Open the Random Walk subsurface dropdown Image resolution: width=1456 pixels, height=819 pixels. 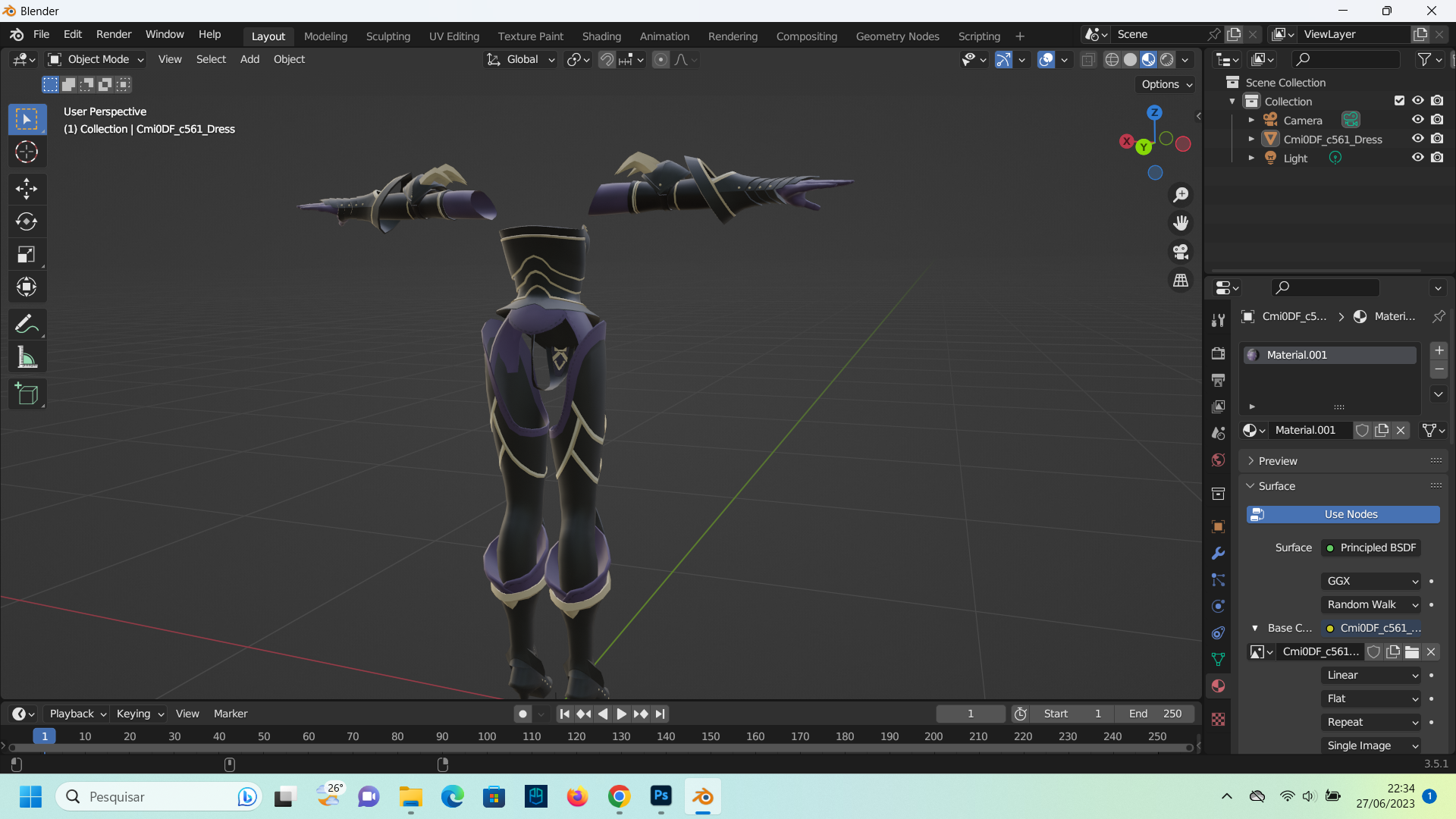[1371, 604]
